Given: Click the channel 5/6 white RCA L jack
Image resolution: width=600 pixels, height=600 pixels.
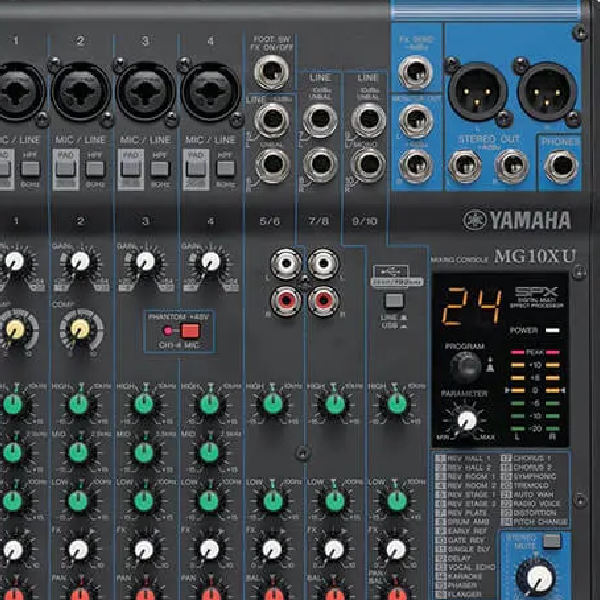Looking at the screenshot, I should 286,264.
